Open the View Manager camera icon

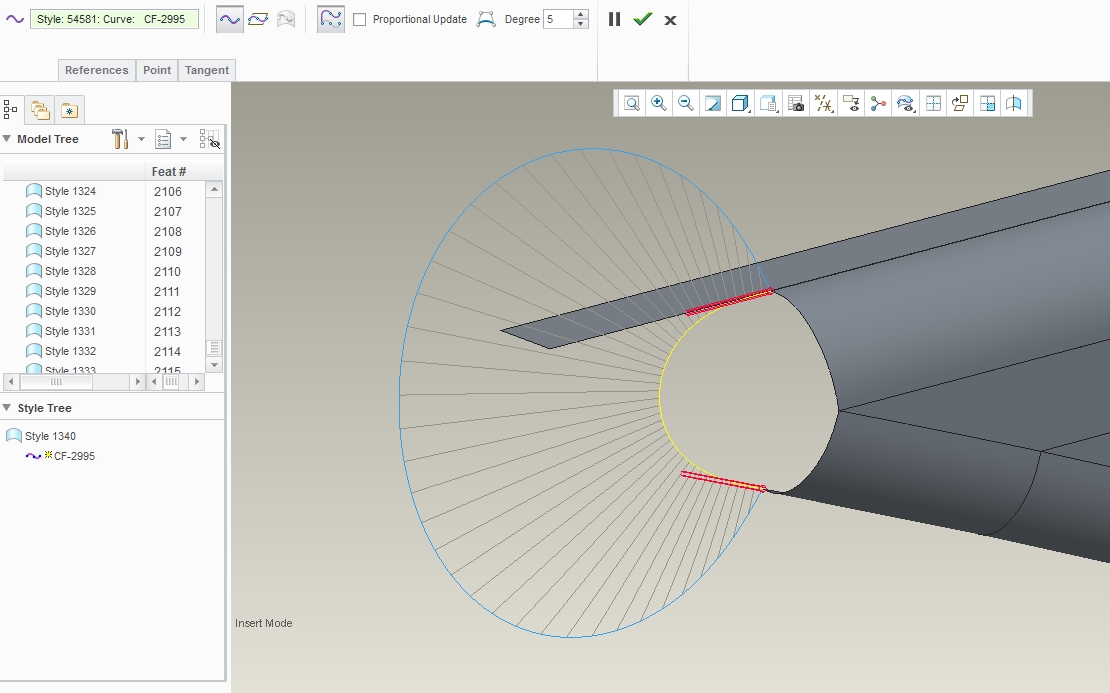[796, 103]
